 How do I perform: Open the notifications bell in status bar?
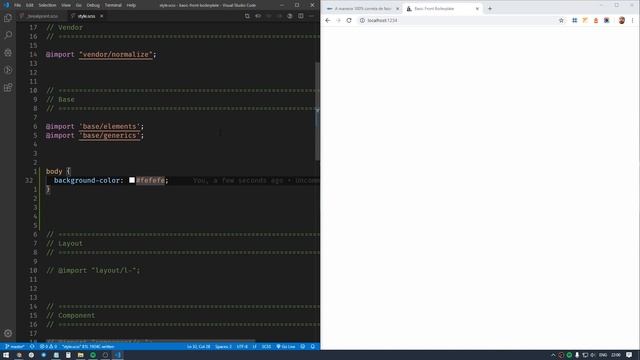point(313,347)
